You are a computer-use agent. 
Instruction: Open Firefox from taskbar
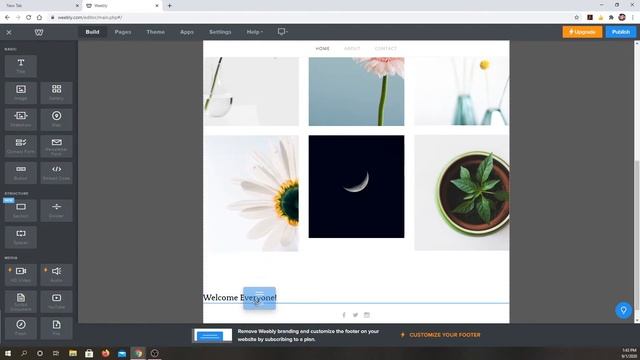tap(105, 353)
